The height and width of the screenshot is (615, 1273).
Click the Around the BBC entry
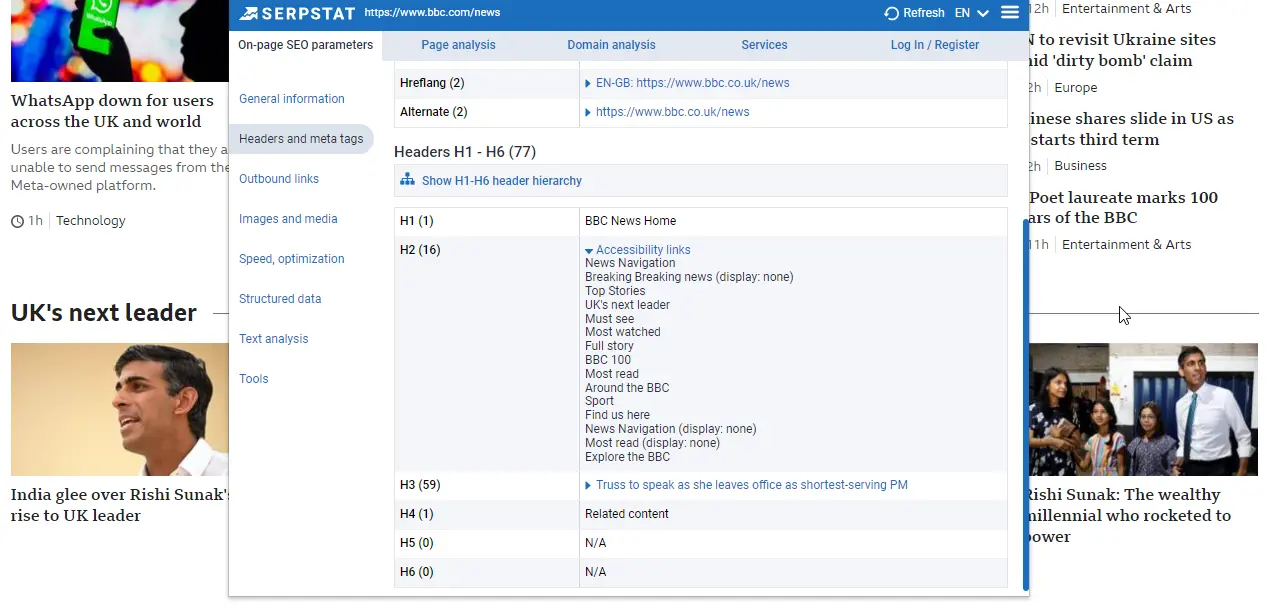pyautogui.click(x=627, y=388)
